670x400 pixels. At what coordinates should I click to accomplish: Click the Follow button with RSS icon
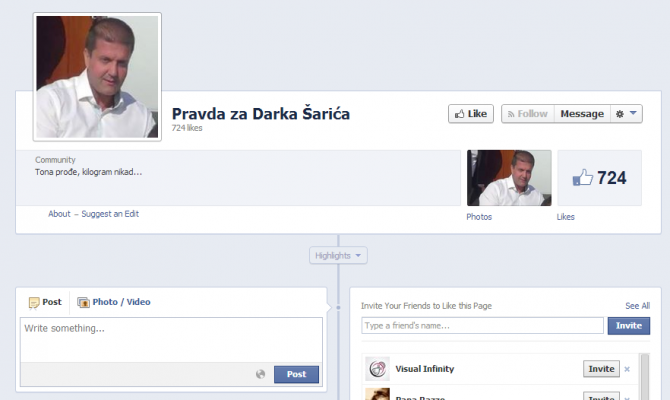click(x=527, y=114)
